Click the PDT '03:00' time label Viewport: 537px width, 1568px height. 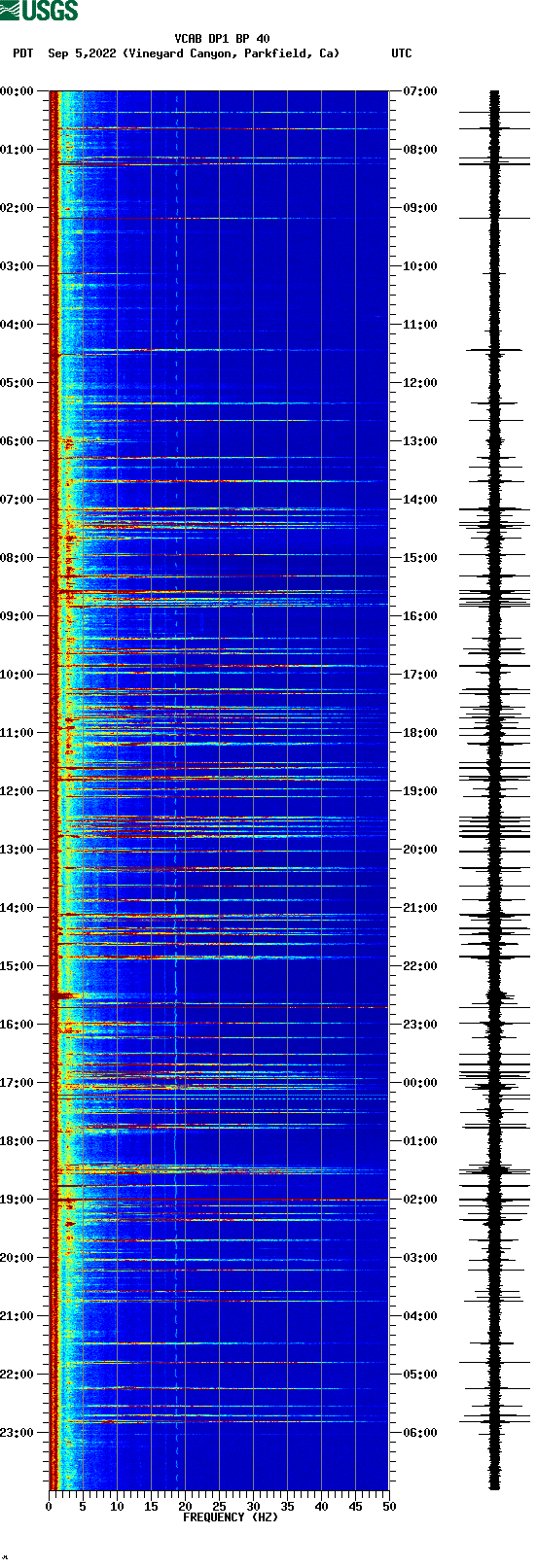[x=17, y=266]
